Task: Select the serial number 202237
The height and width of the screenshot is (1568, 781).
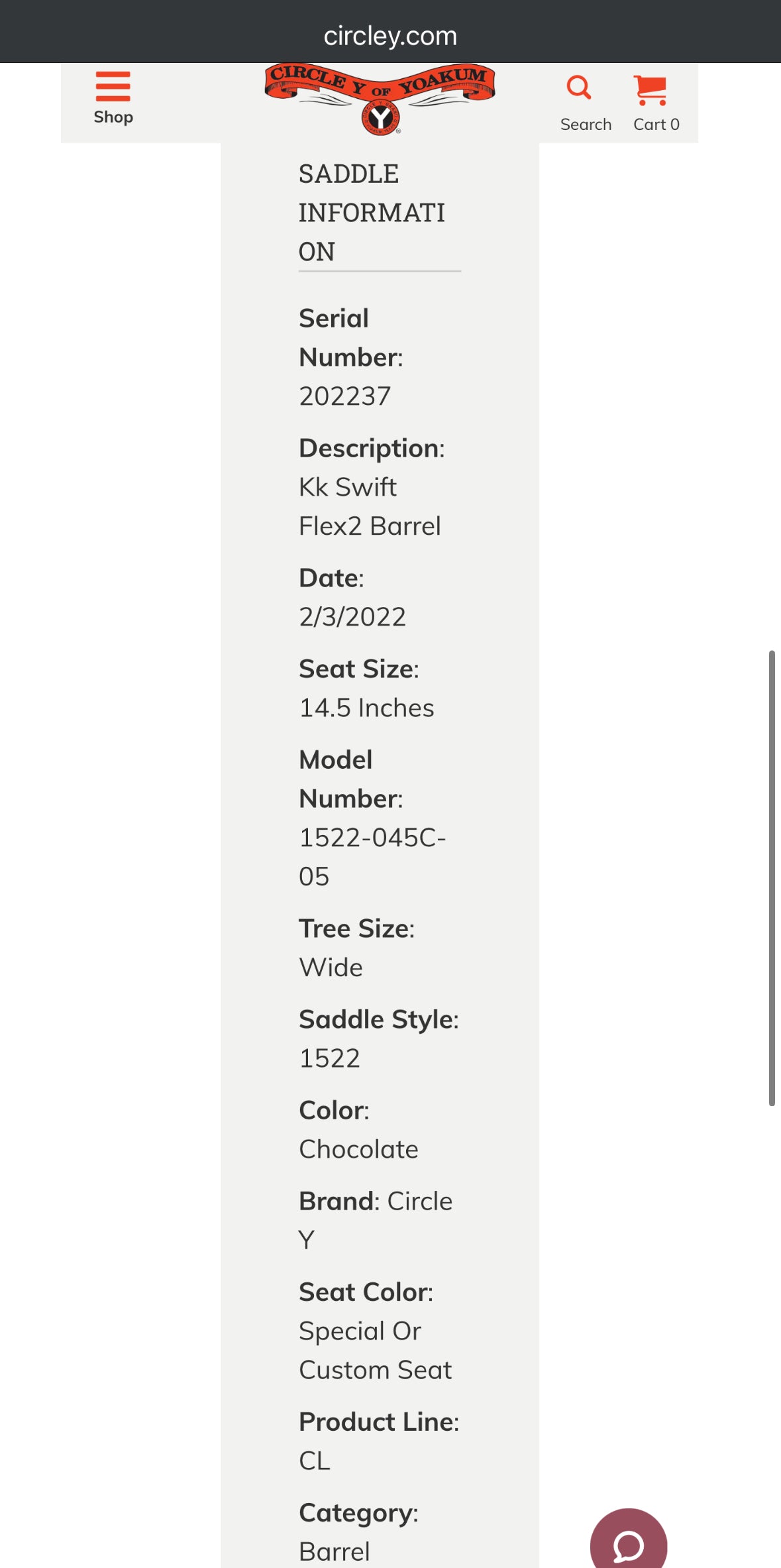Action: tap(345, 396)
